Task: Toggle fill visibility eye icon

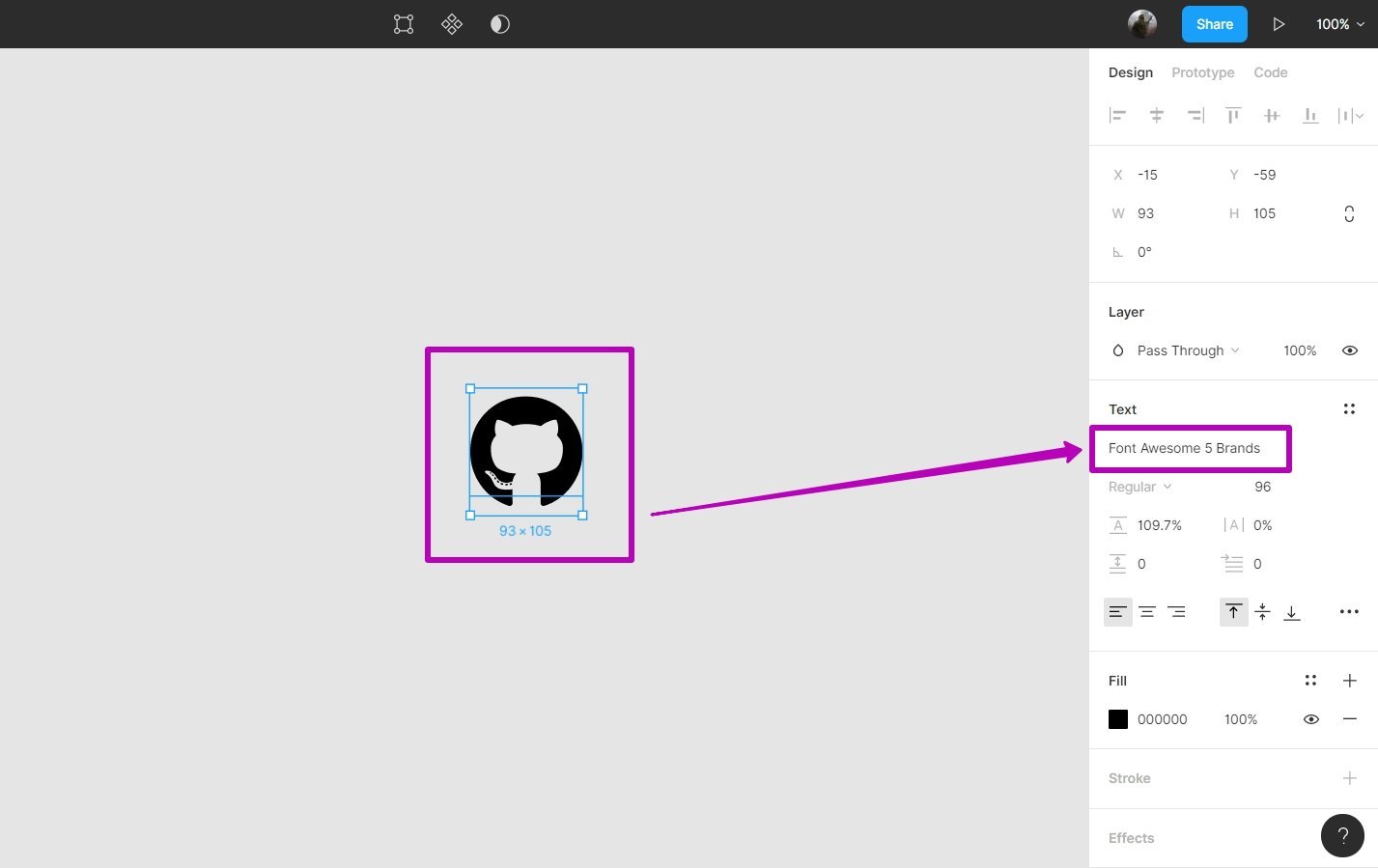Action: coord(1311,719)
